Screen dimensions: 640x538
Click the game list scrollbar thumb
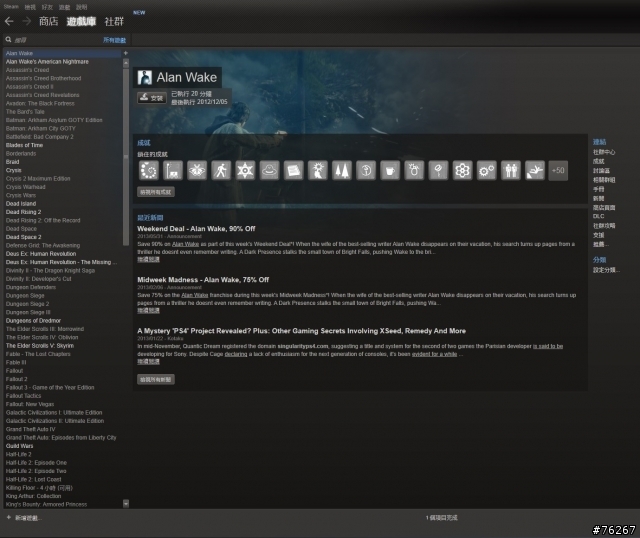click(126, 156)
